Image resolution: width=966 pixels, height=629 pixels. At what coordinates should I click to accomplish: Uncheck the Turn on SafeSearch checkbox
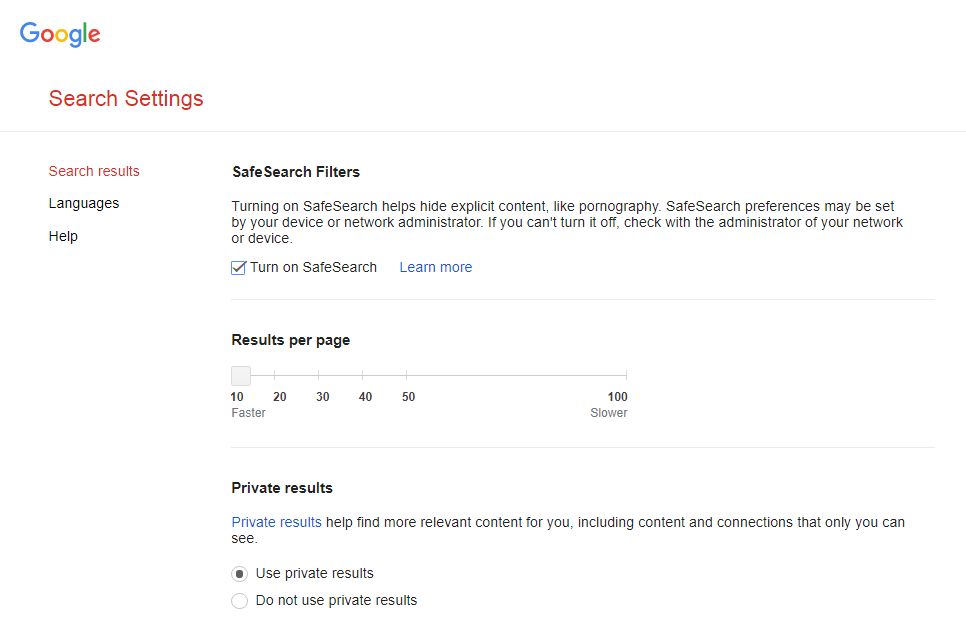coord(238,267)
